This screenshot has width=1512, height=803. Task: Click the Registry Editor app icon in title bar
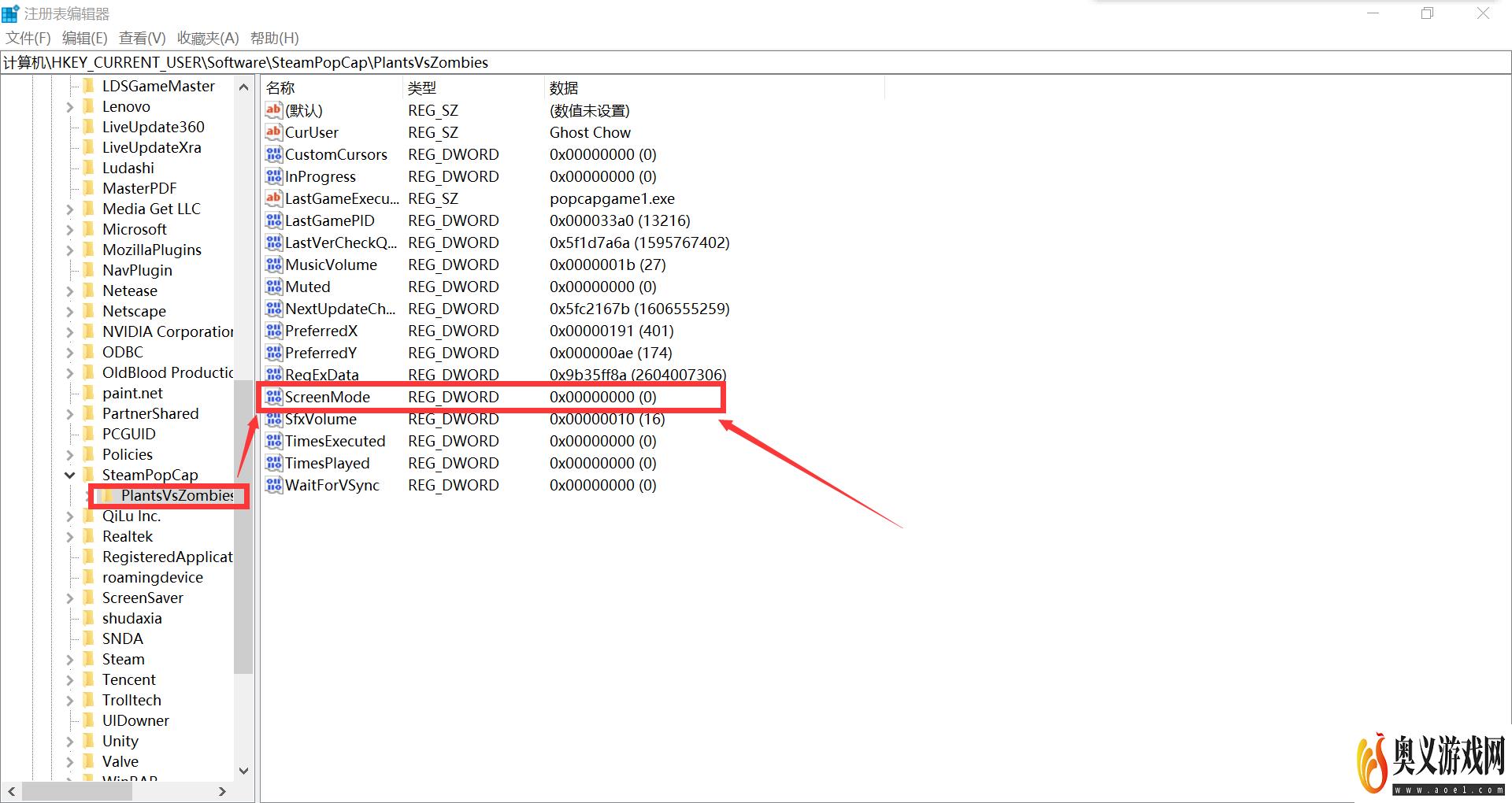pyautogui.click(x=10, y=13)
